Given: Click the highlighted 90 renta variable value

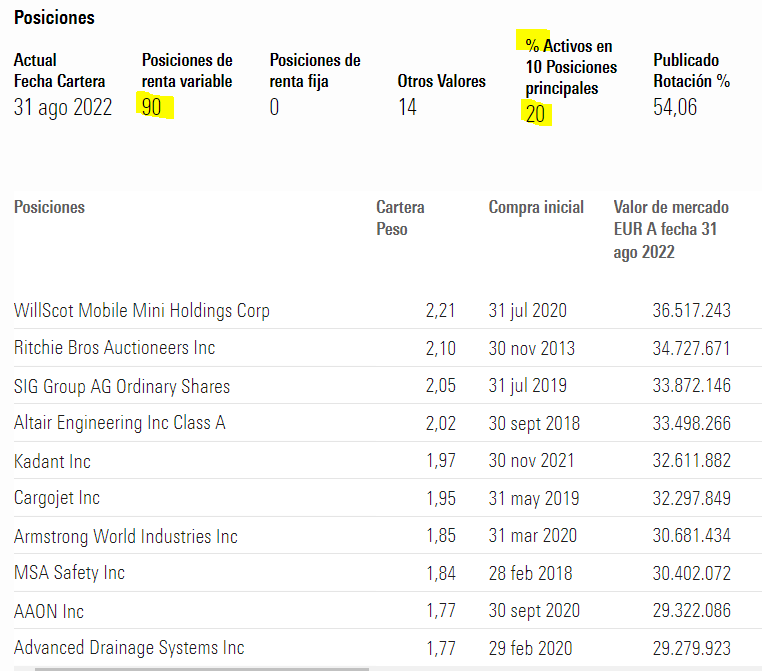Looking at the screenshot, I should click(x=152, y=107).
